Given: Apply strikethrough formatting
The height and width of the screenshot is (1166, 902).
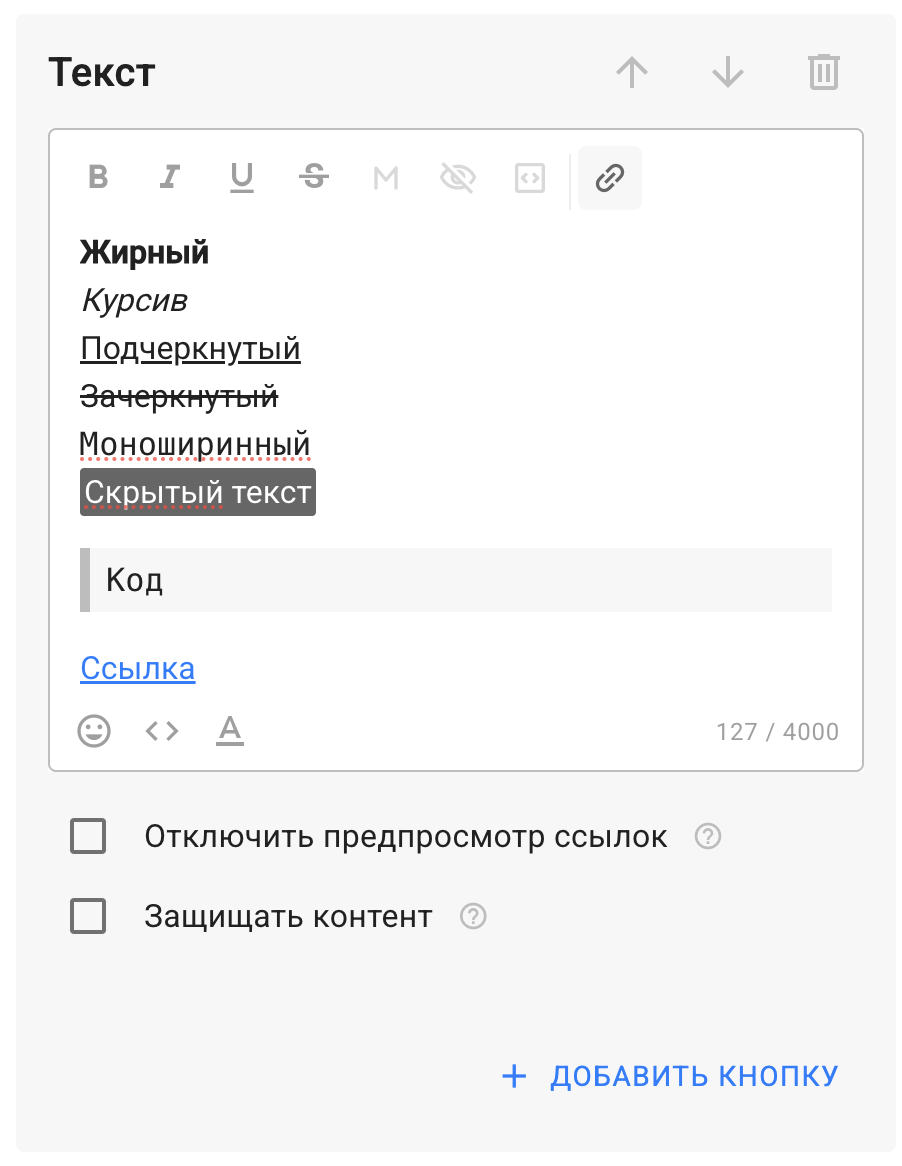Looking at the screenshot, I should (314, 178).
